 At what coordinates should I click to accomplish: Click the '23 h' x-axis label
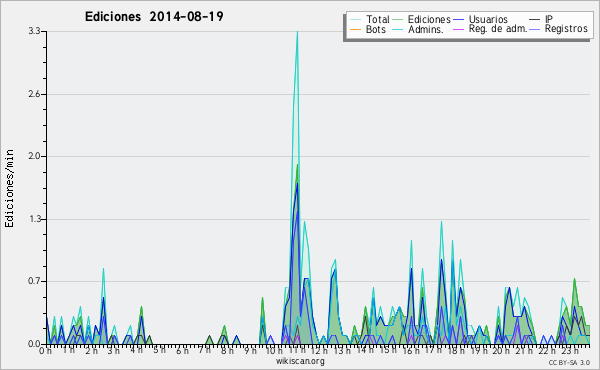569,351
